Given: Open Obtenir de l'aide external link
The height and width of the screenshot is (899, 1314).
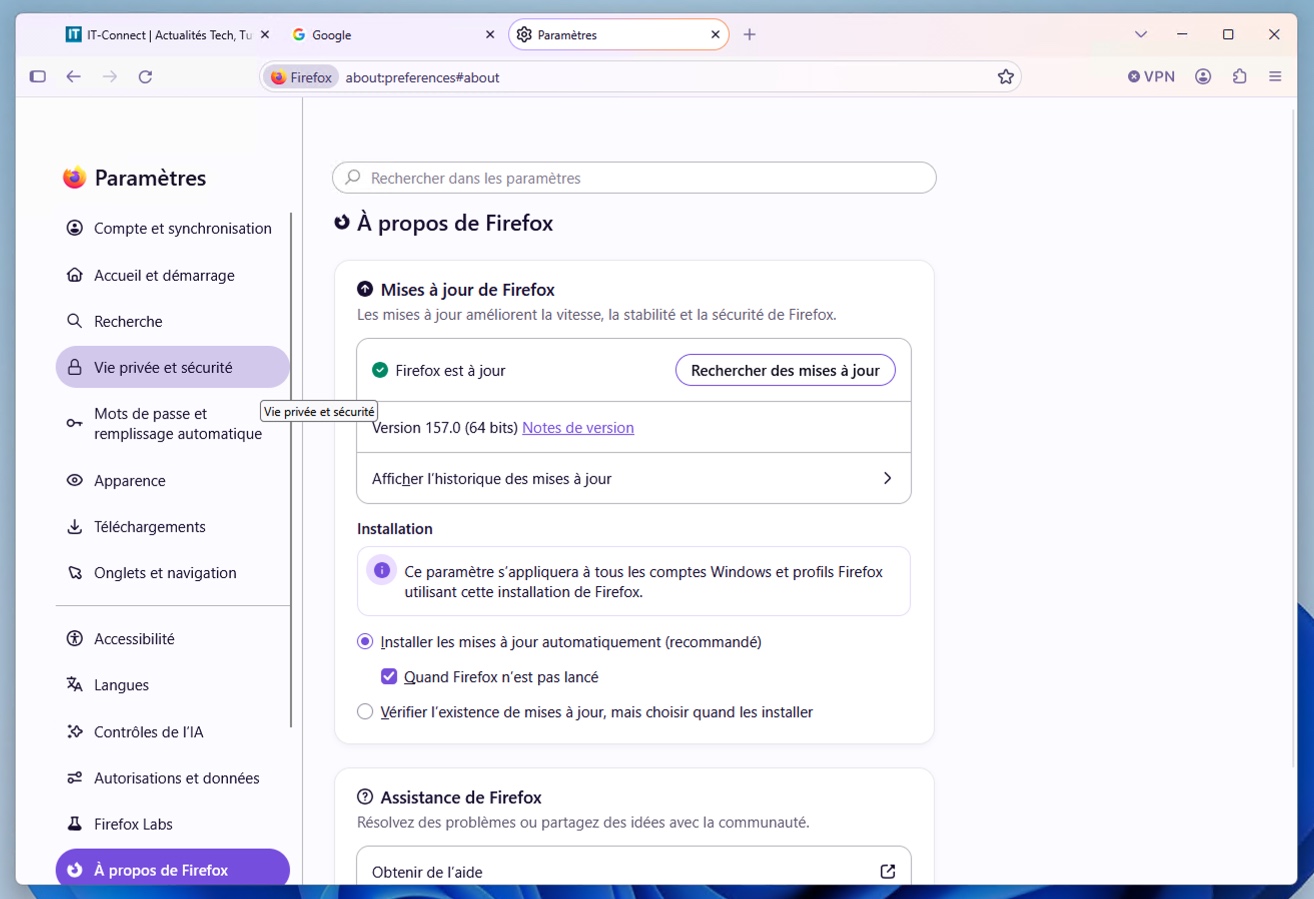Looking at the screenshot, I should [x=634, y=868].
